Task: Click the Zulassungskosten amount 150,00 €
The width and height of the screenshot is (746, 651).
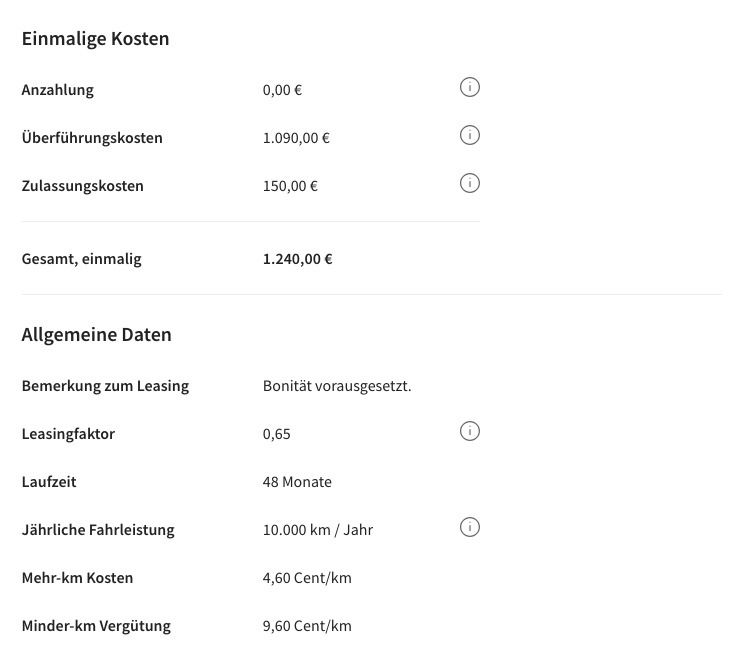Action: 290,186
